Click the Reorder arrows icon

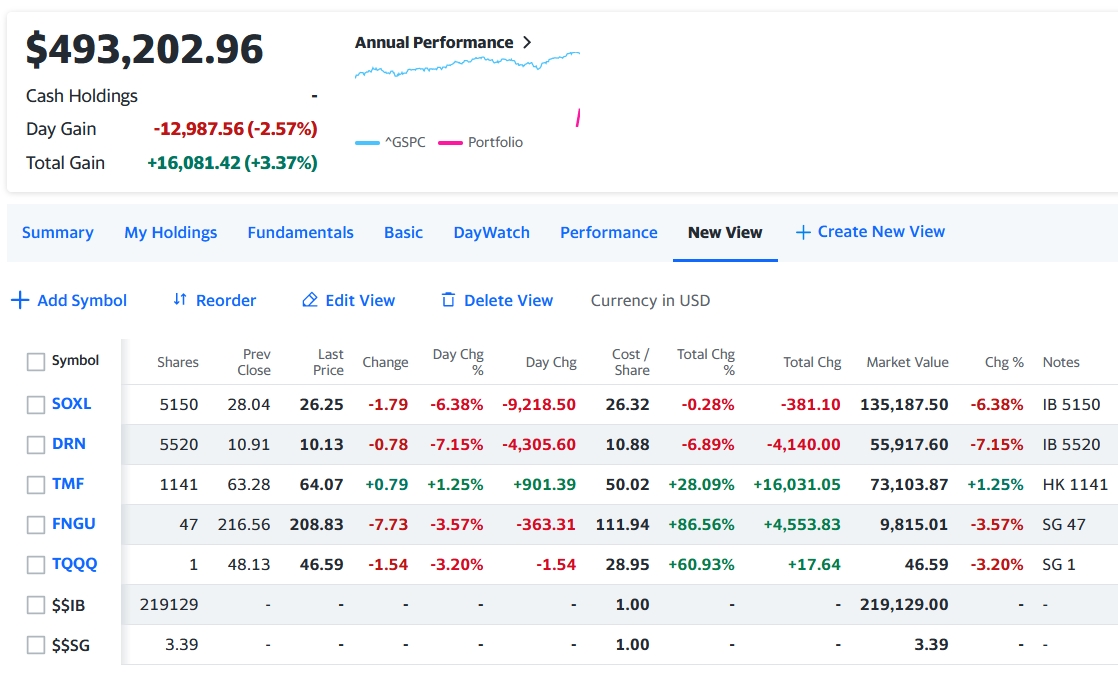[x=180, y=300]
